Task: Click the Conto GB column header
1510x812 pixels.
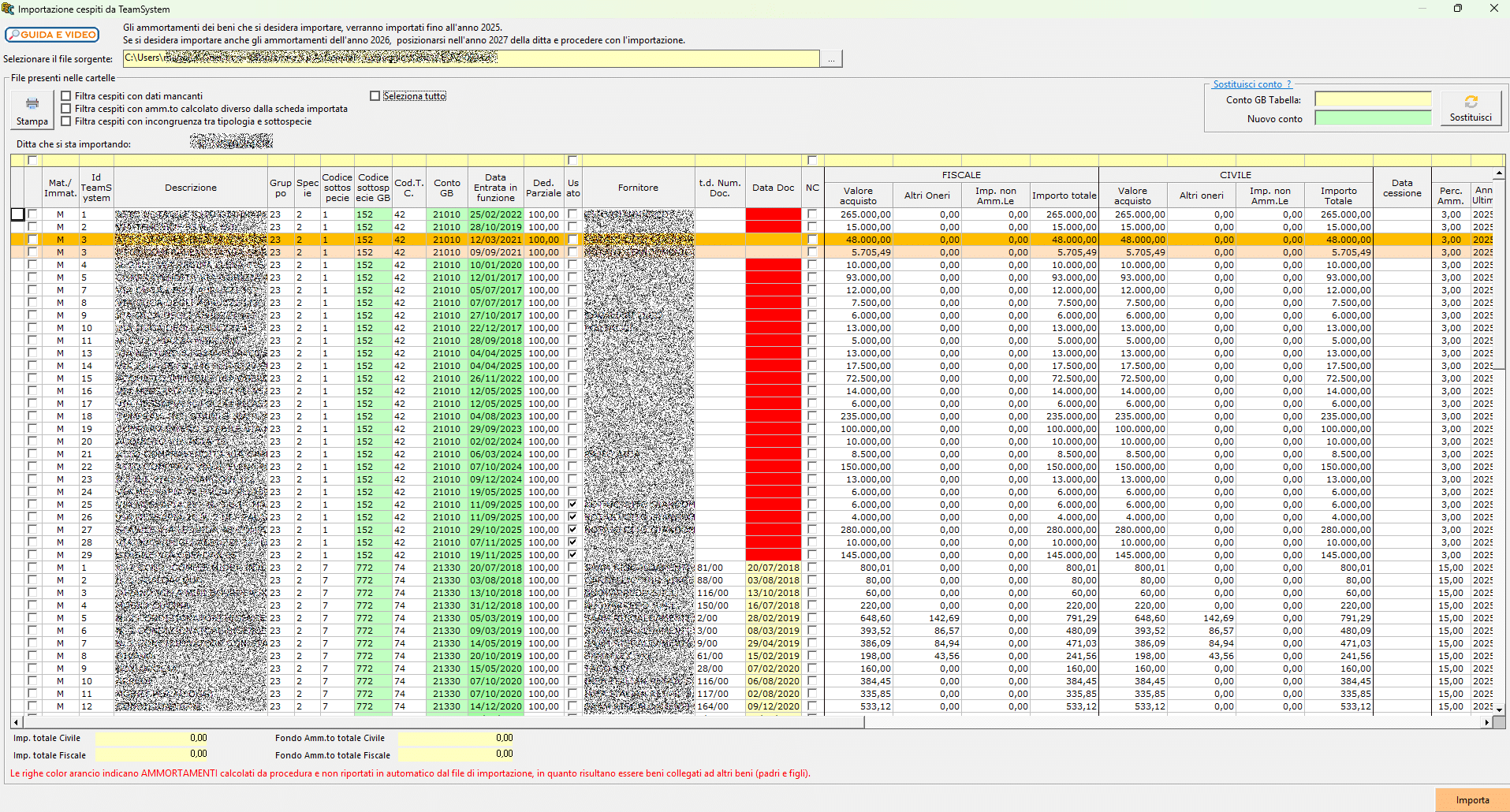Action: 446,188
